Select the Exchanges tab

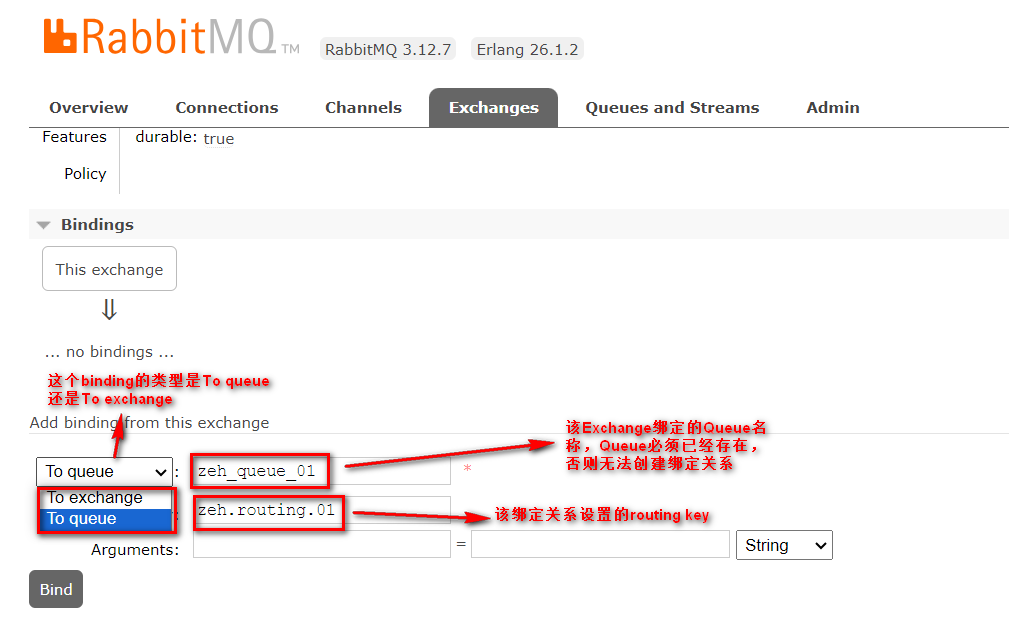pos(493,108)
